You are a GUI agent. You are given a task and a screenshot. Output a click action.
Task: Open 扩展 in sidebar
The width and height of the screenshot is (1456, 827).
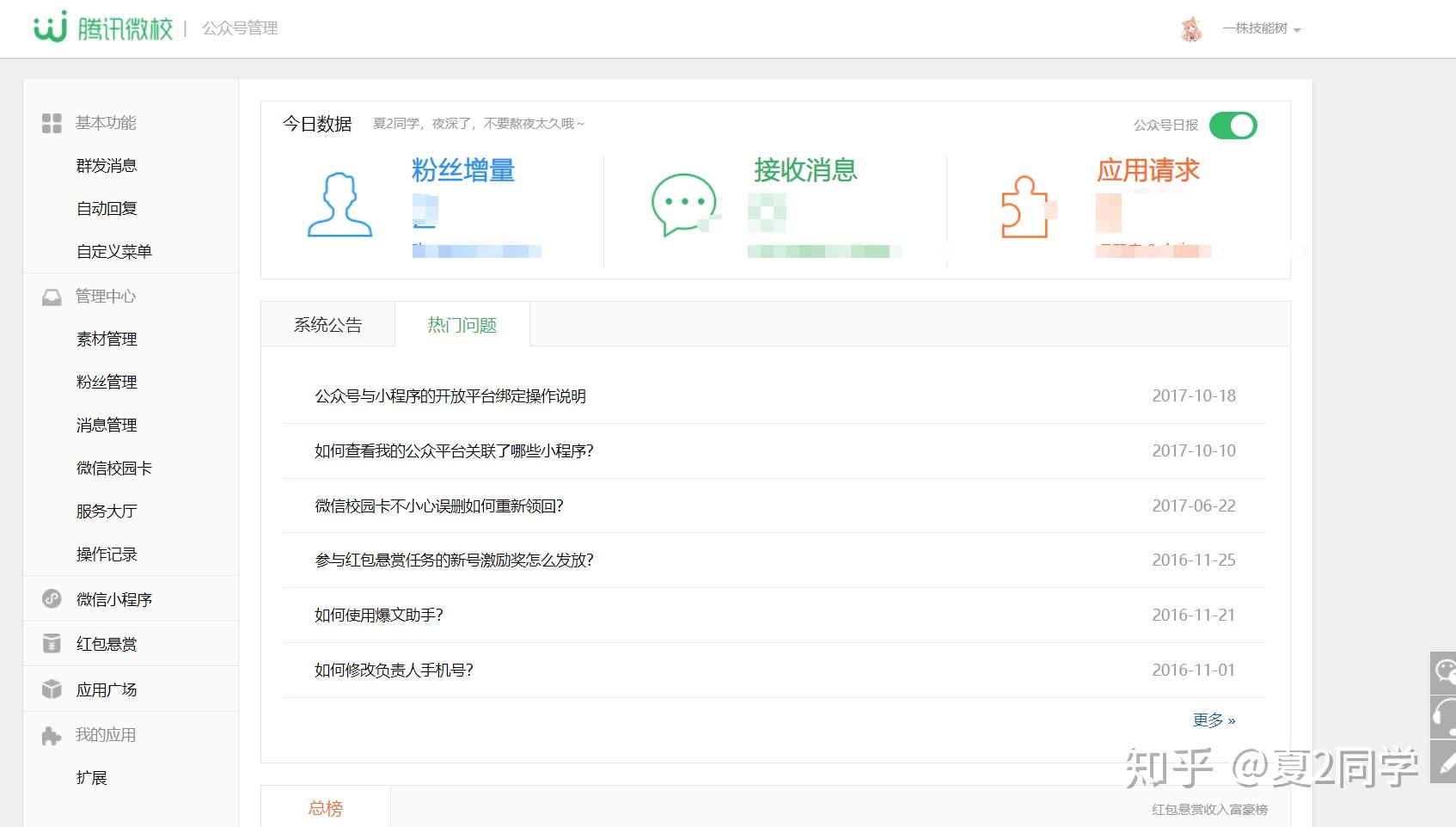(91, 778)
